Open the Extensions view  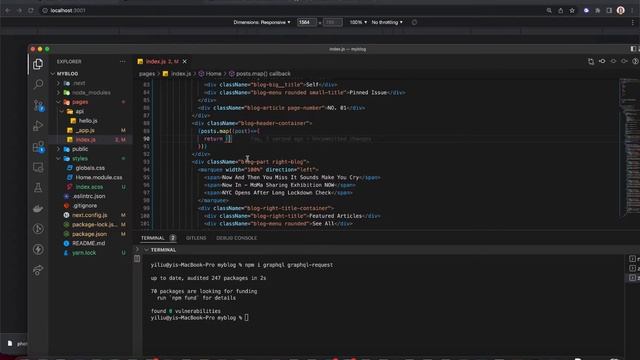38,147
